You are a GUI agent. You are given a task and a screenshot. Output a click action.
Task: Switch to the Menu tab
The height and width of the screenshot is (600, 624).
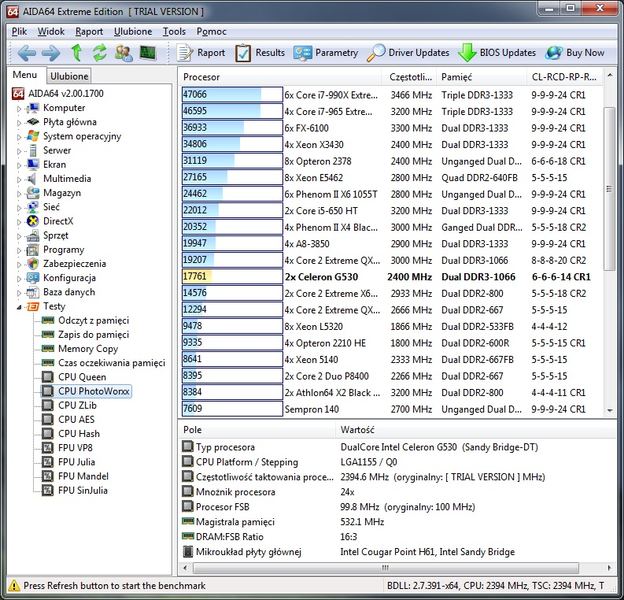click(x=25, y=75)
